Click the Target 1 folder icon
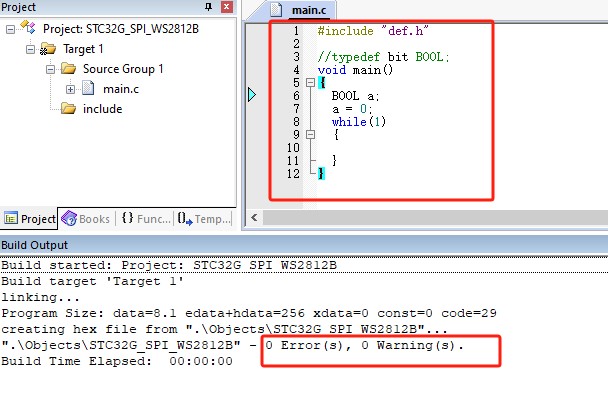The image size is (608, 396). coord(48,49)
